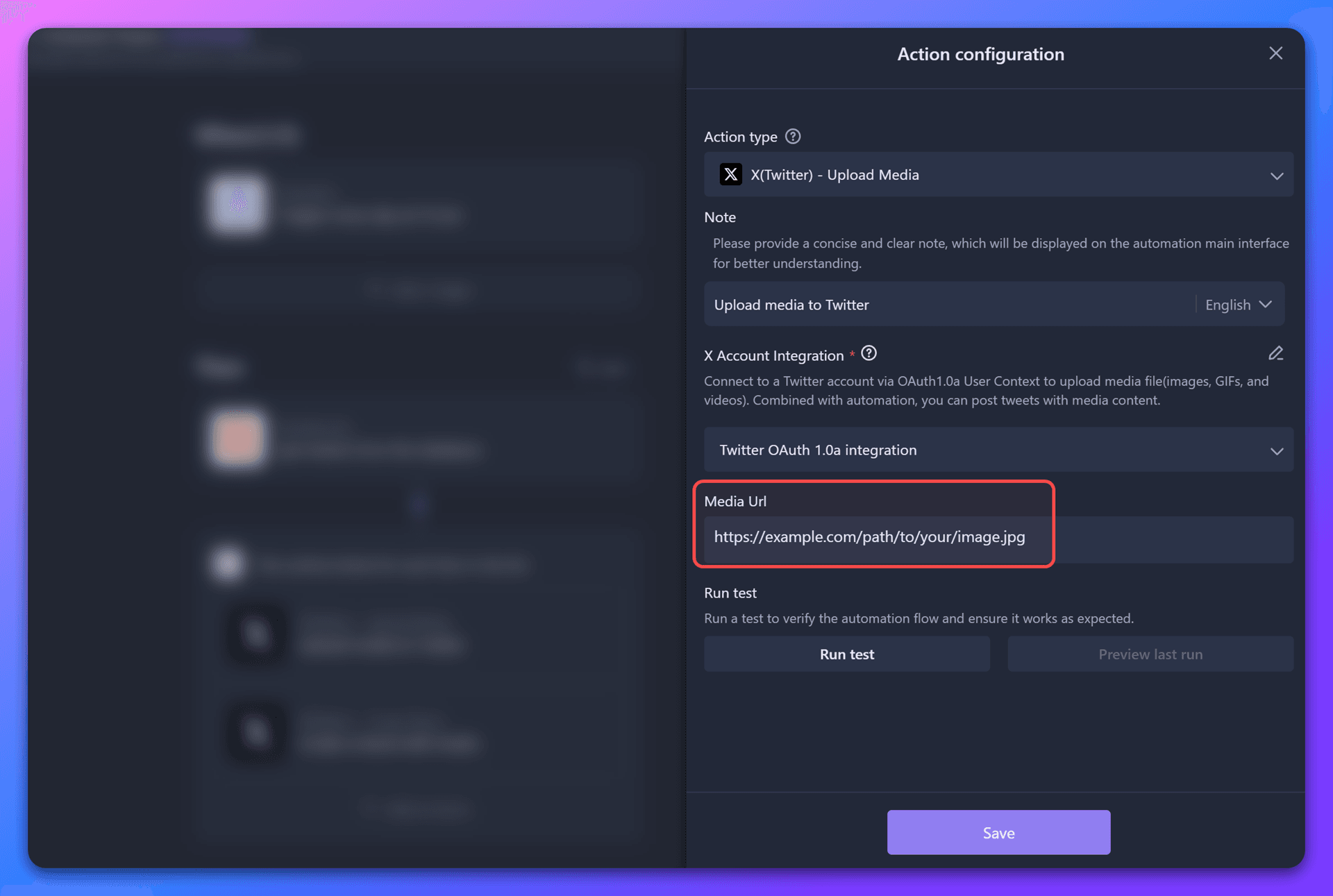The image size is (1333, 896).
Task: Click the Run test button
Action: coord(847,653)
